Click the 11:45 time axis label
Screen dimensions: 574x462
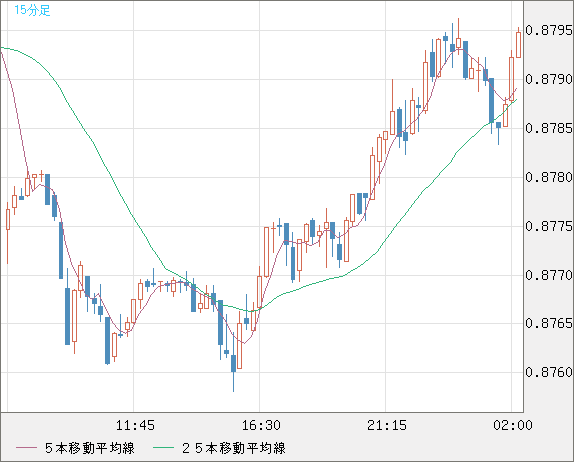(x=135, y=425)
